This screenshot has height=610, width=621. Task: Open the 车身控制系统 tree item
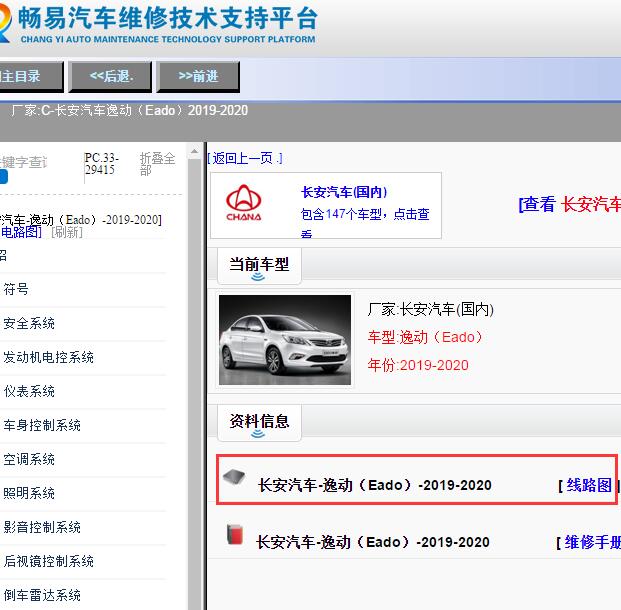click(x=42, y=425)
